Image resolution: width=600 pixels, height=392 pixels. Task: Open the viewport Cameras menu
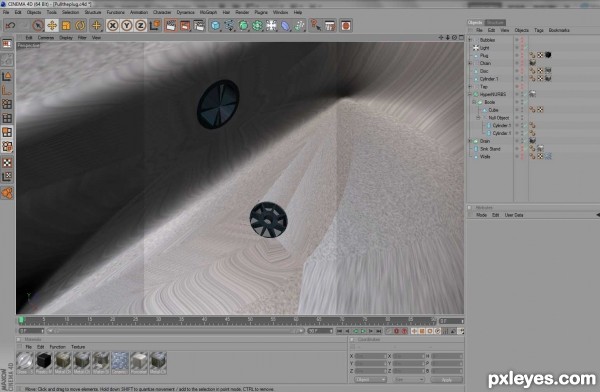click(46, 38)
